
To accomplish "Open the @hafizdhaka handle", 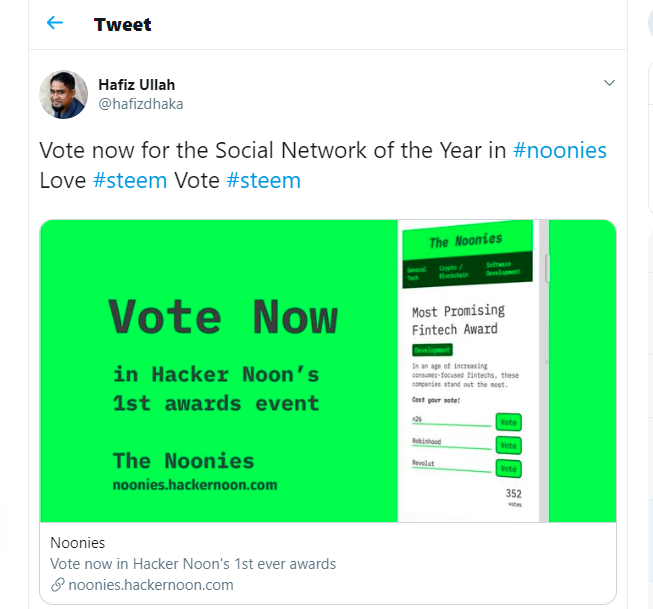I will pyautogui.click(x=141, y=104).
